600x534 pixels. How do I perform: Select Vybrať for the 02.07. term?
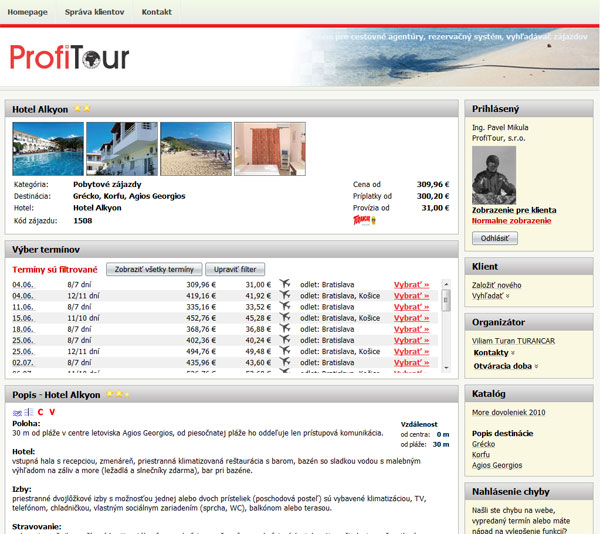[411, 362]
